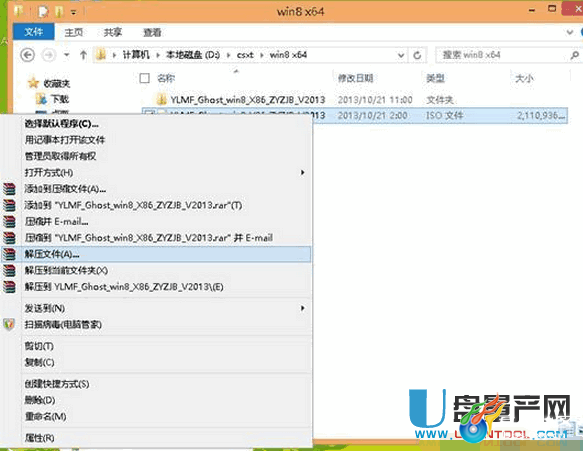Click the folder icon in the address bar

101,55
